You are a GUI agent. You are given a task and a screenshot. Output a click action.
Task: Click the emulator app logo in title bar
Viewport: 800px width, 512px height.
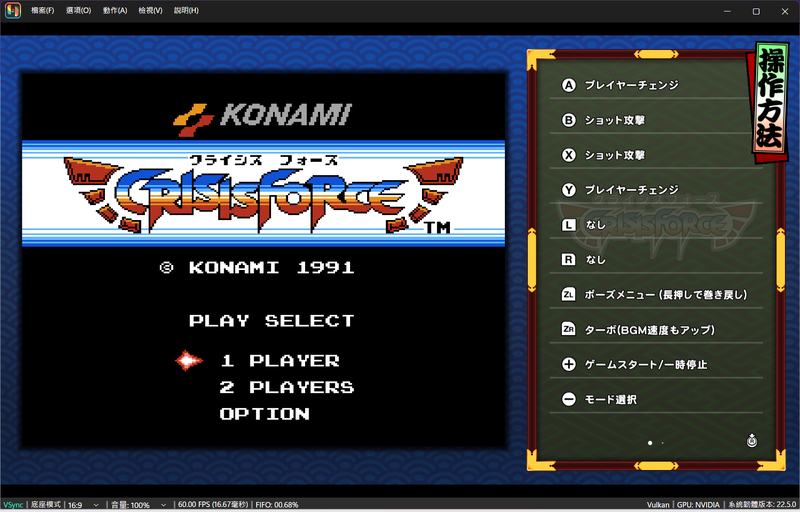point(13,11)
